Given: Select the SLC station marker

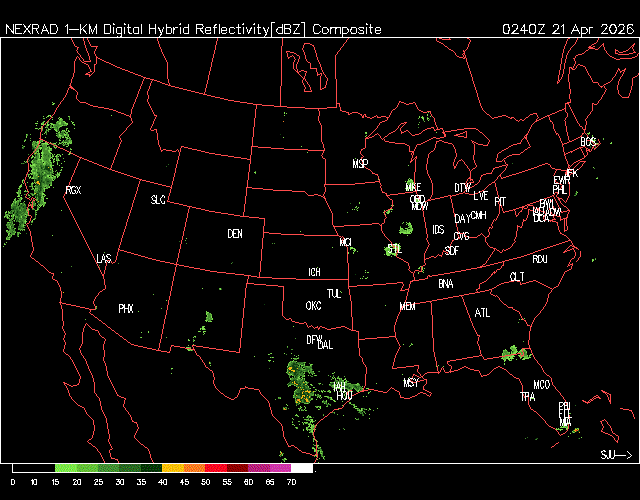Looking at the screenshot, I should (x=158, y=200).
